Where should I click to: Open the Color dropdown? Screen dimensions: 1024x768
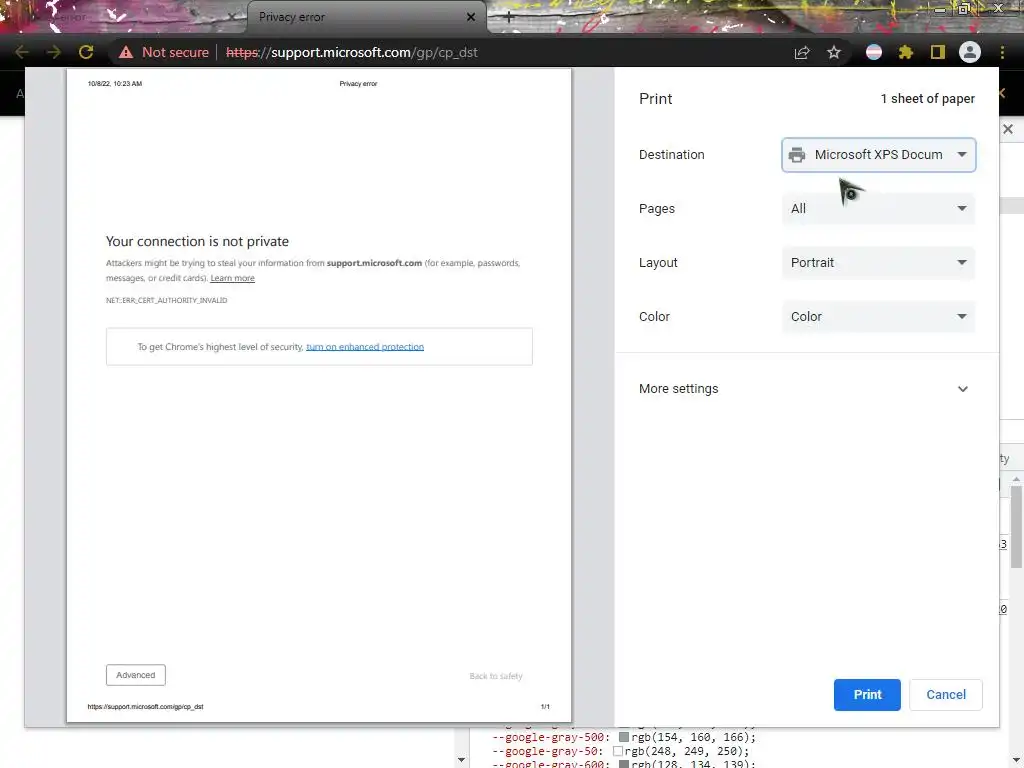point(878,317)
